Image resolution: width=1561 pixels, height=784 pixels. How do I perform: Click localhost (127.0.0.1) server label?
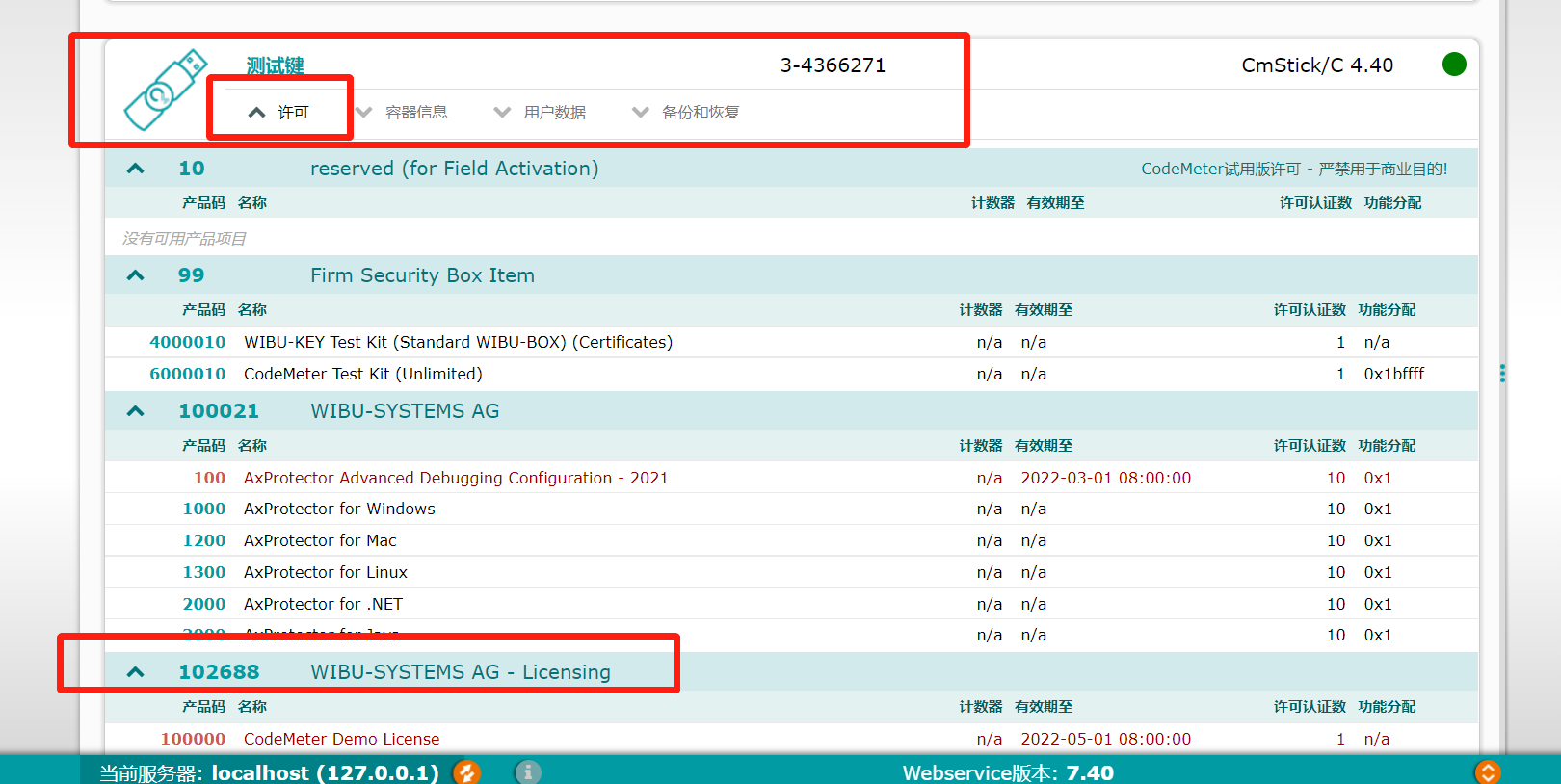click(x=325, y=772)
